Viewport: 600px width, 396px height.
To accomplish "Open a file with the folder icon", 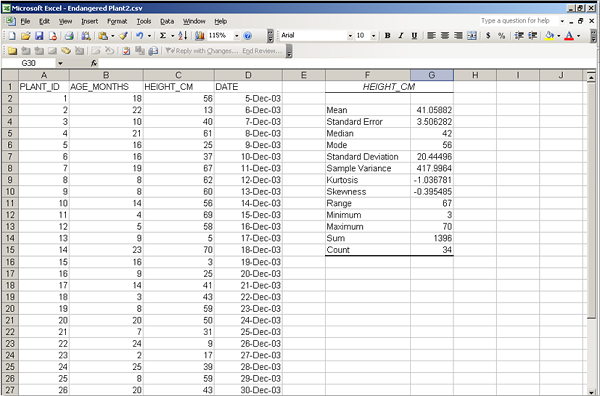I will [x=25, y=36].
